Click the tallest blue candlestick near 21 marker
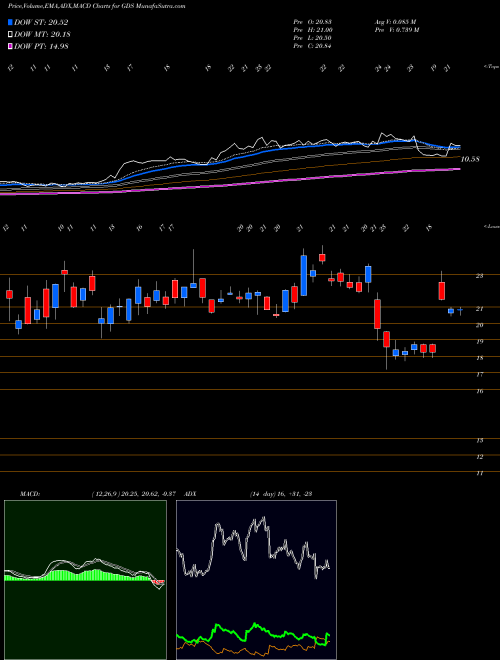The image size is (500, 660). click(303, 275)
